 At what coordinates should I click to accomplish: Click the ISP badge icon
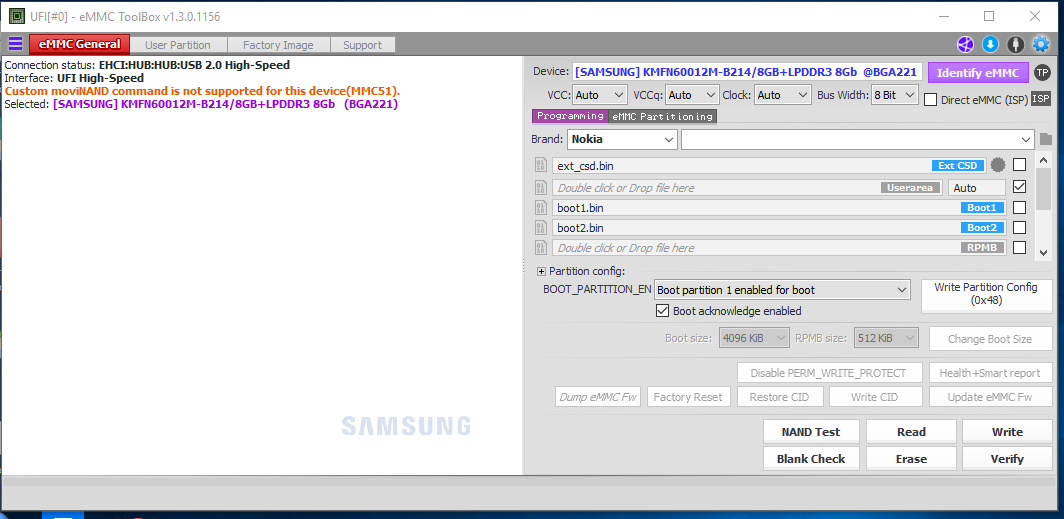1041,99
